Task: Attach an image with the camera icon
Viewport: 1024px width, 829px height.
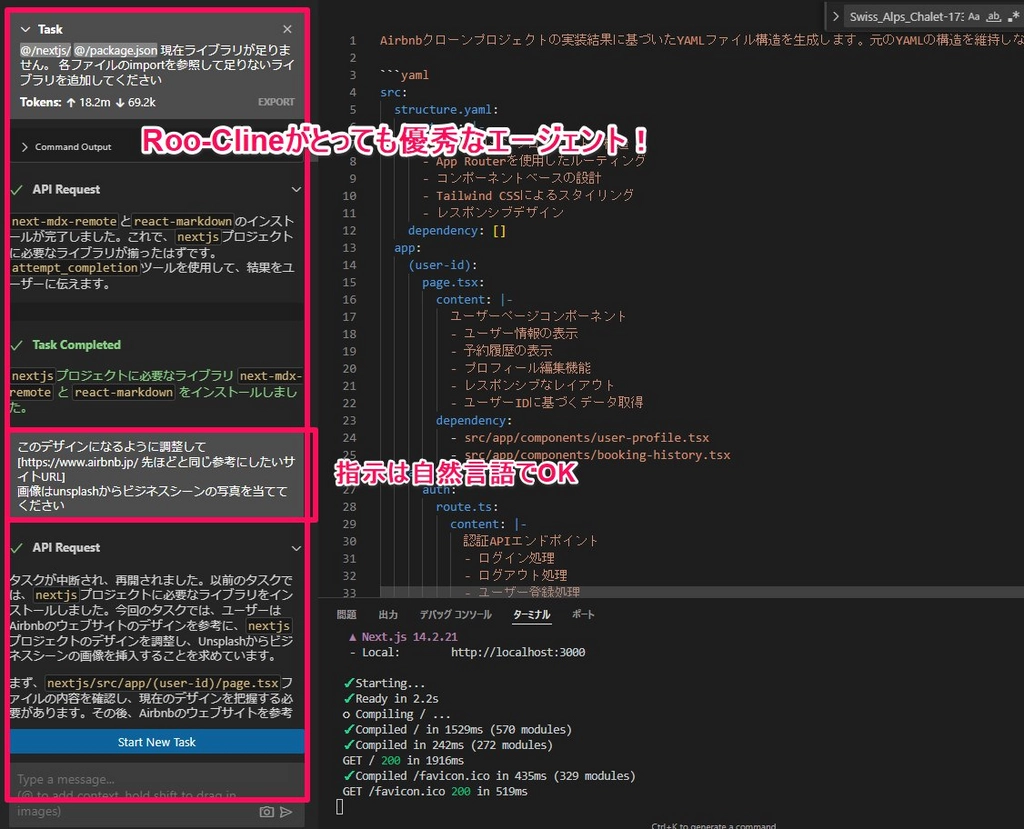Action: [266, 811]
